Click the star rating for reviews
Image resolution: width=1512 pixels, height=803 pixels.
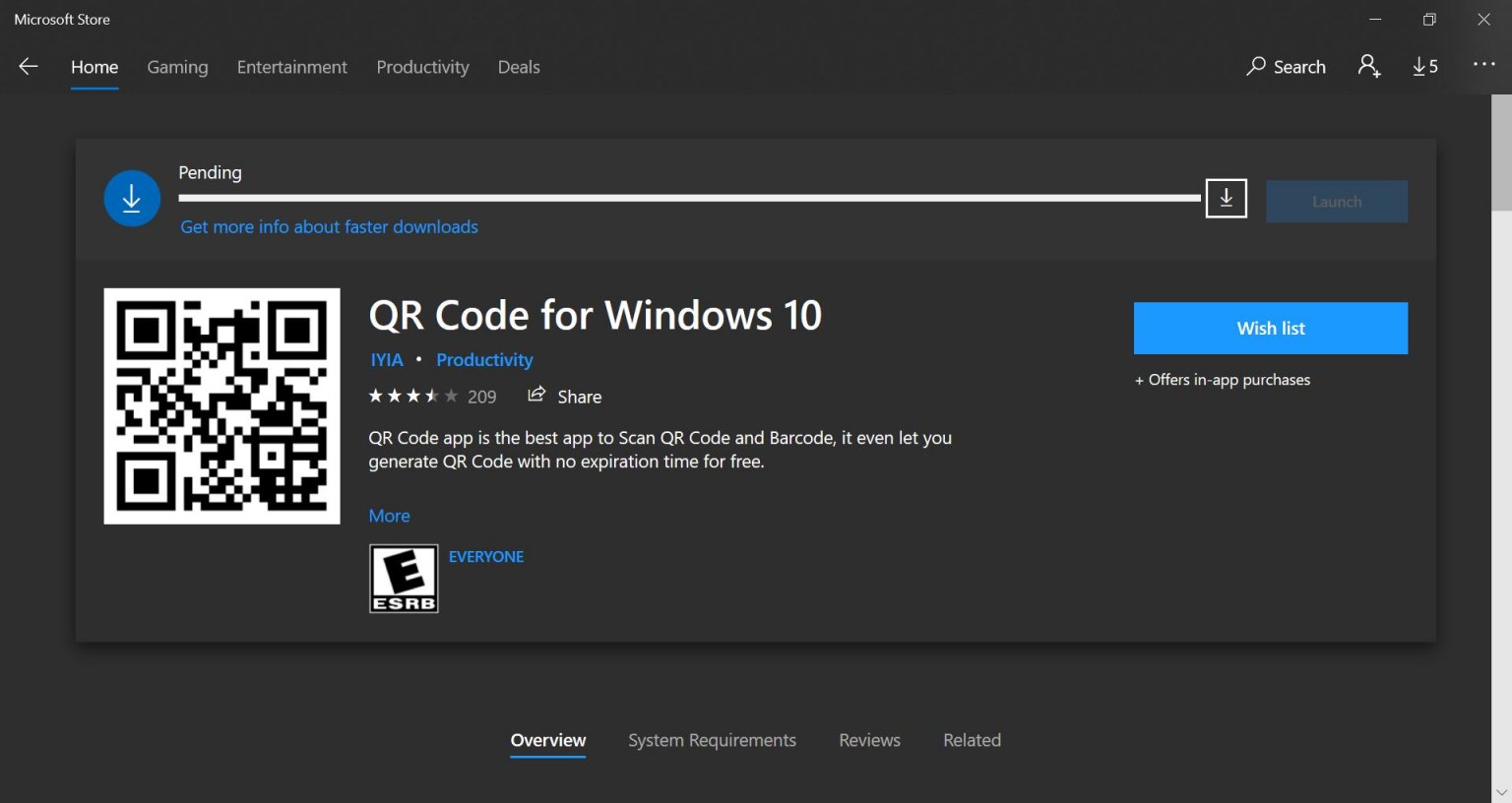click(x=412, y=397)
